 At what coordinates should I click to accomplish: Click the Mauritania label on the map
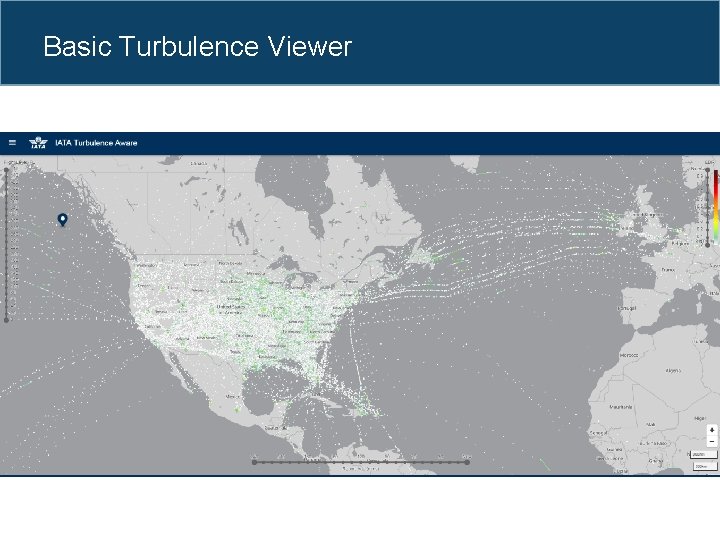pyautogui.click(x=620, y=407)
